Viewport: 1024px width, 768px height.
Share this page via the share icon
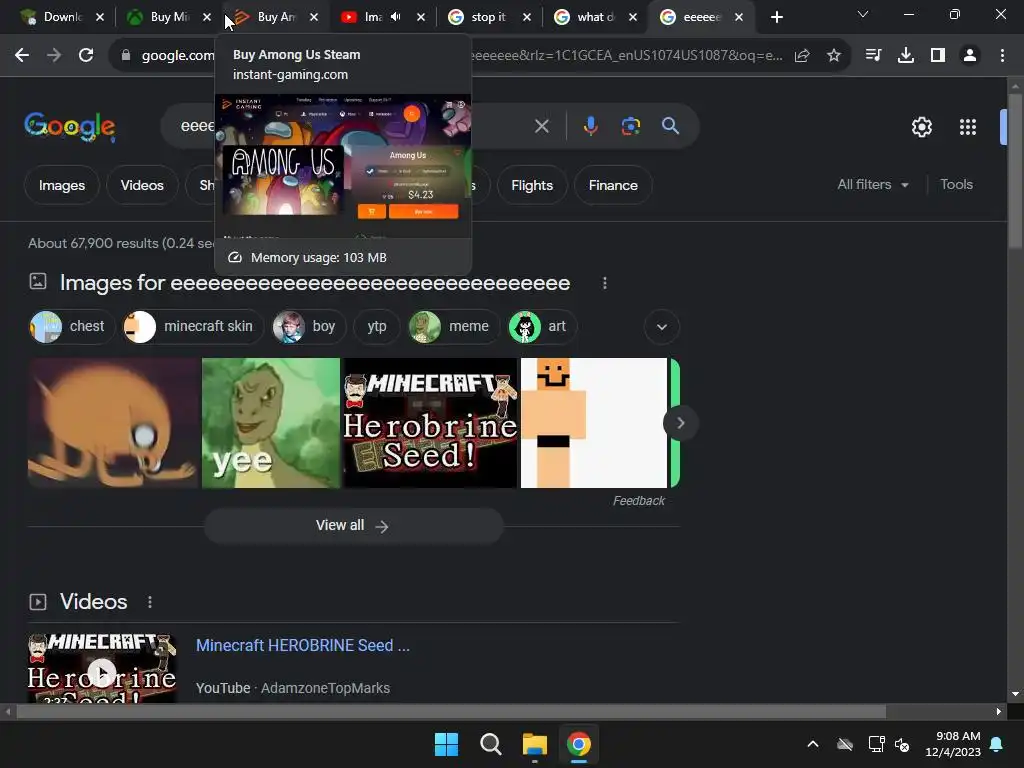pyautogui.click(x=802, y=56)
